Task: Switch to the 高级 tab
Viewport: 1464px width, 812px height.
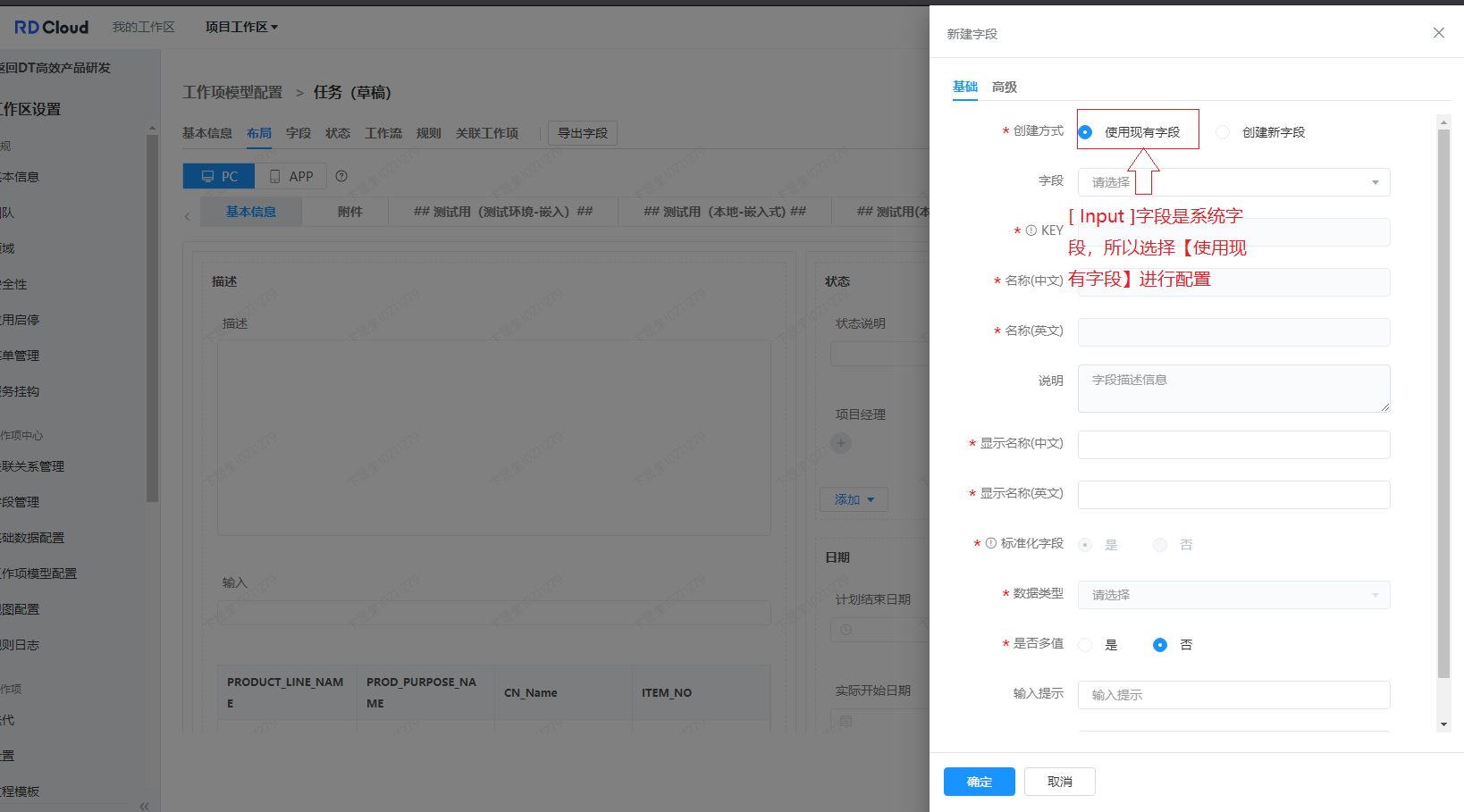Action: (1005, 87)
